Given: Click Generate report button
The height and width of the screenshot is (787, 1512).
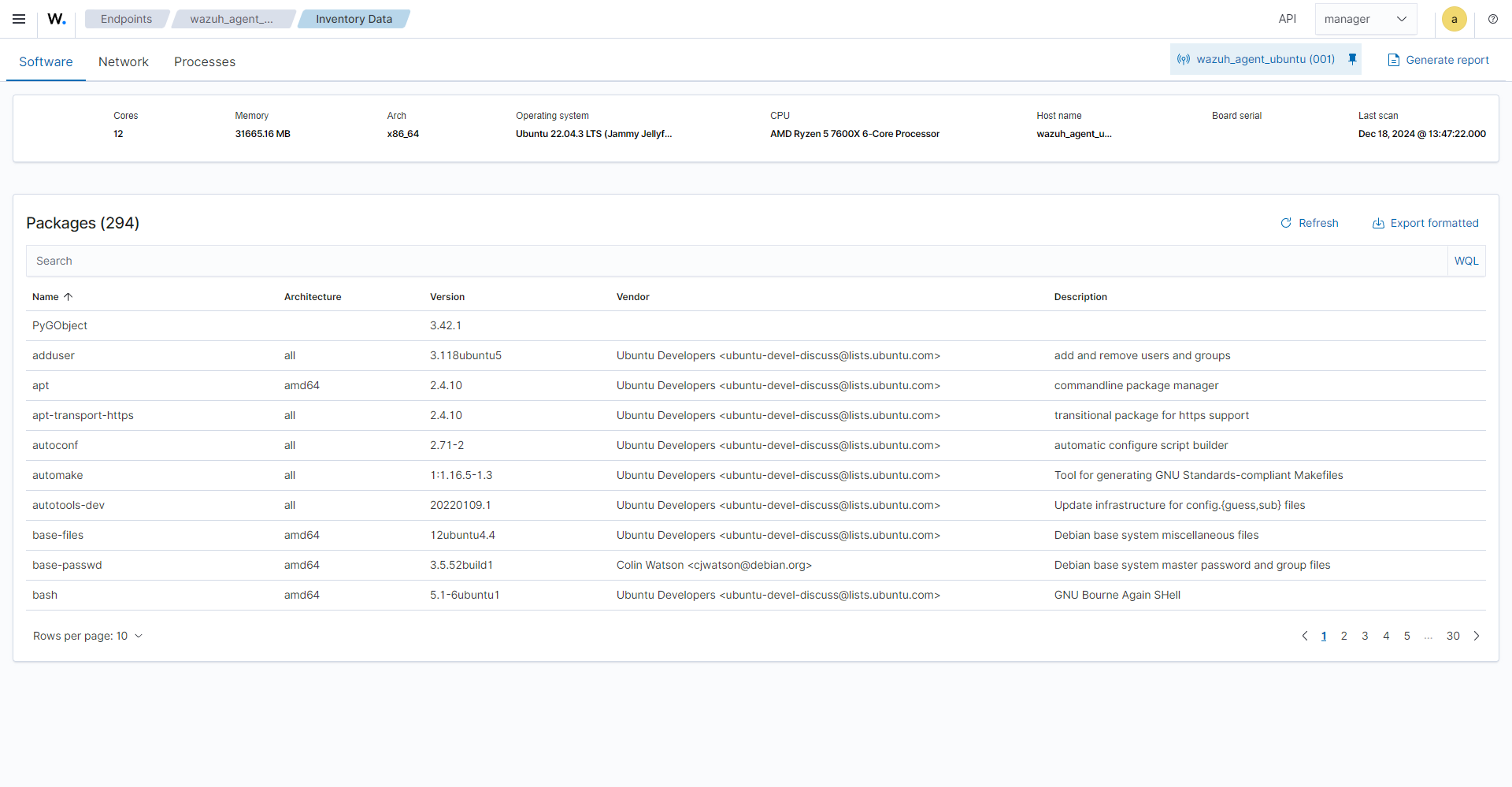Looking at the screenshot, I should pyautogui.click(x=1438, y=60).
